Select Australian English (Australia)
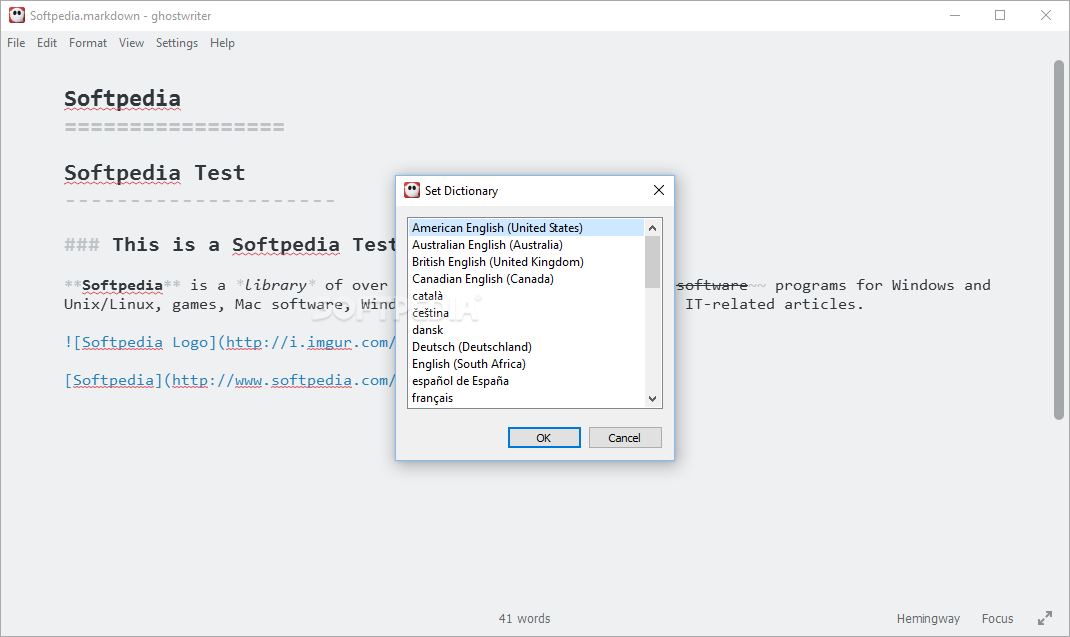Viewport: 1070px width, 637px height. pyautogui.click(x=526, y=245)
